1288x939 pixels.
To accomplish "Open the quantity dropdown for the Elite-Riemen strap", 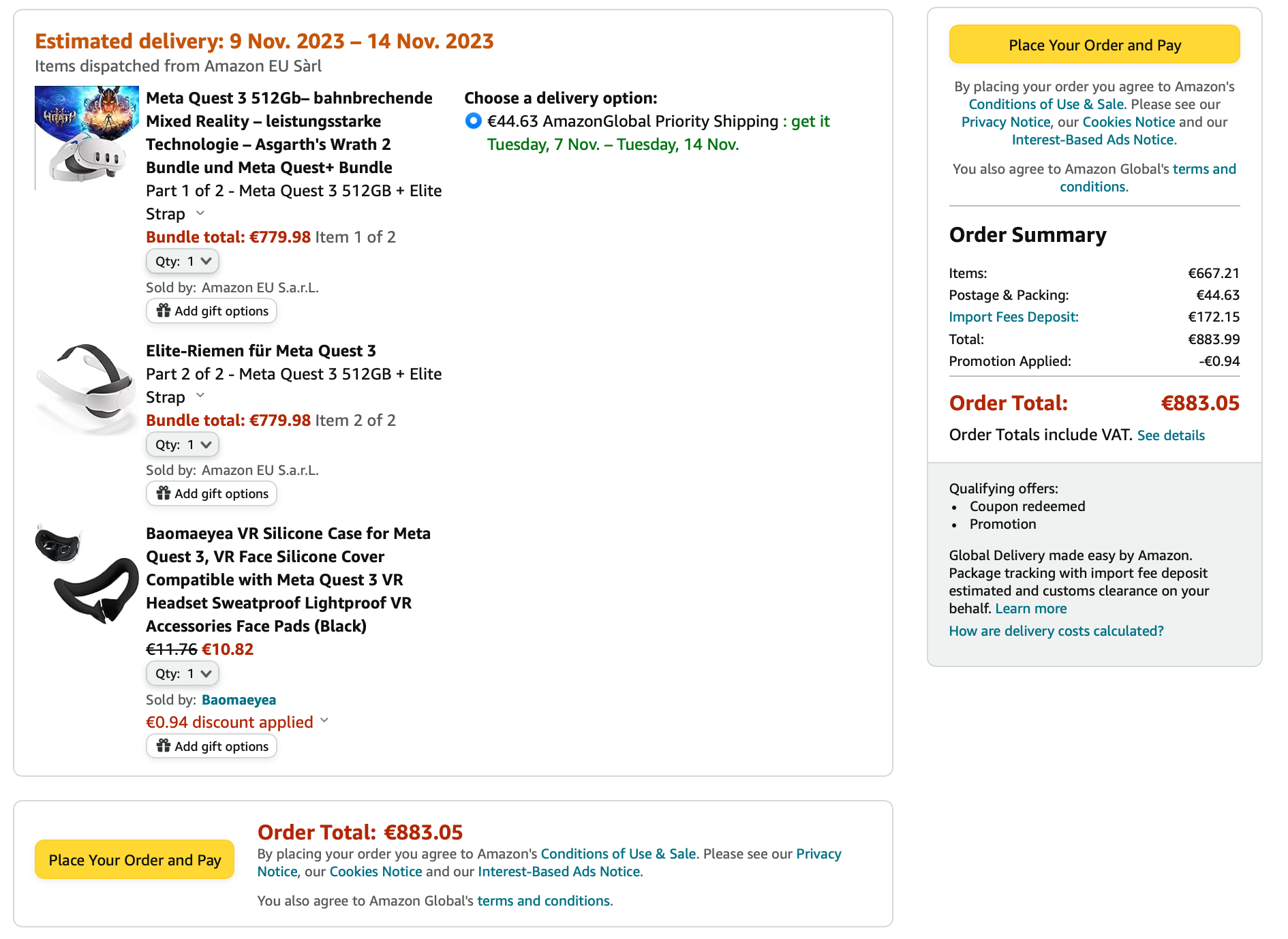I will click(x=182, y=444).
